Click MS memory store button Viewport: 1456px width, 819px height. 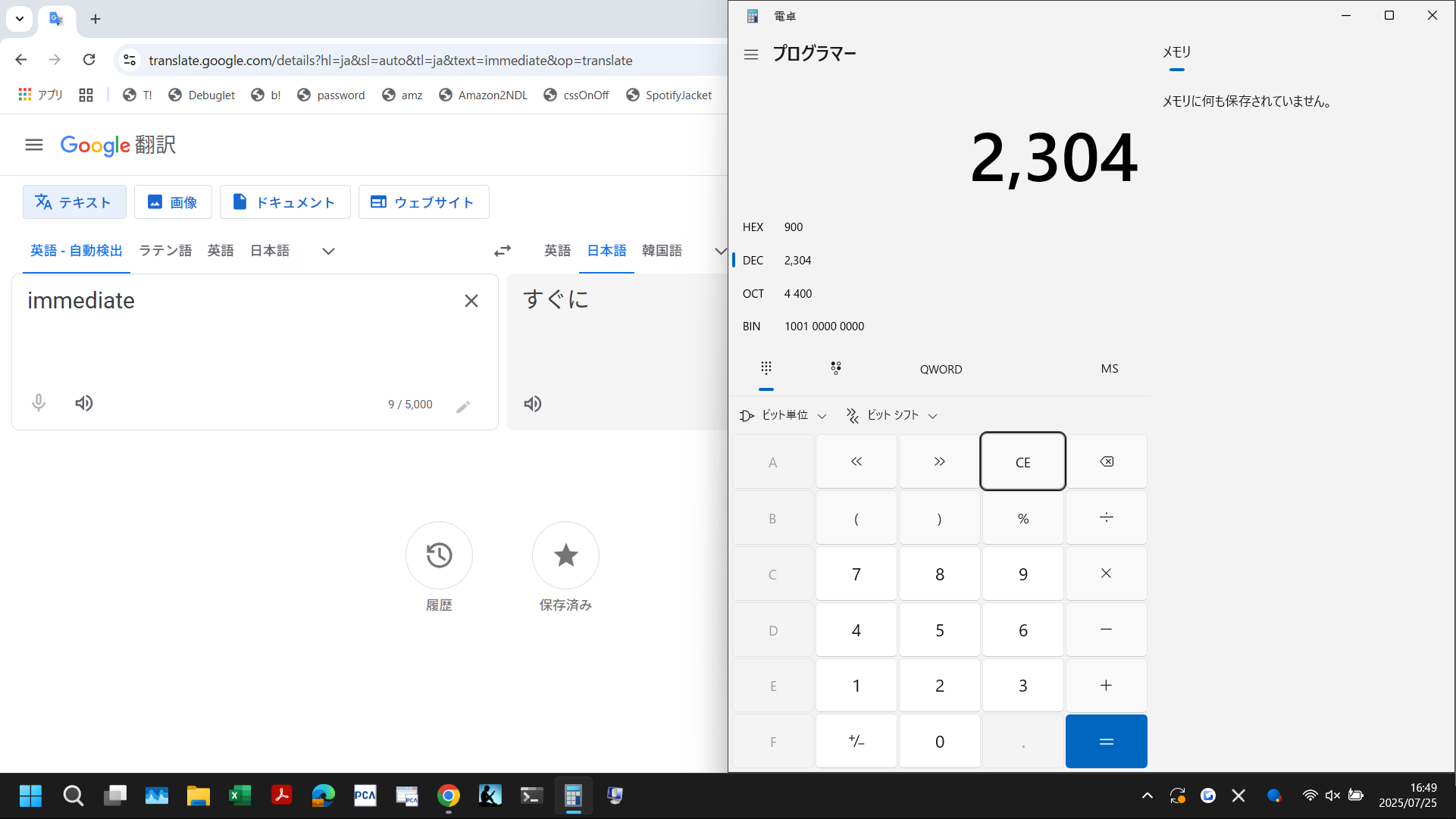click(x=1110, y=369)
